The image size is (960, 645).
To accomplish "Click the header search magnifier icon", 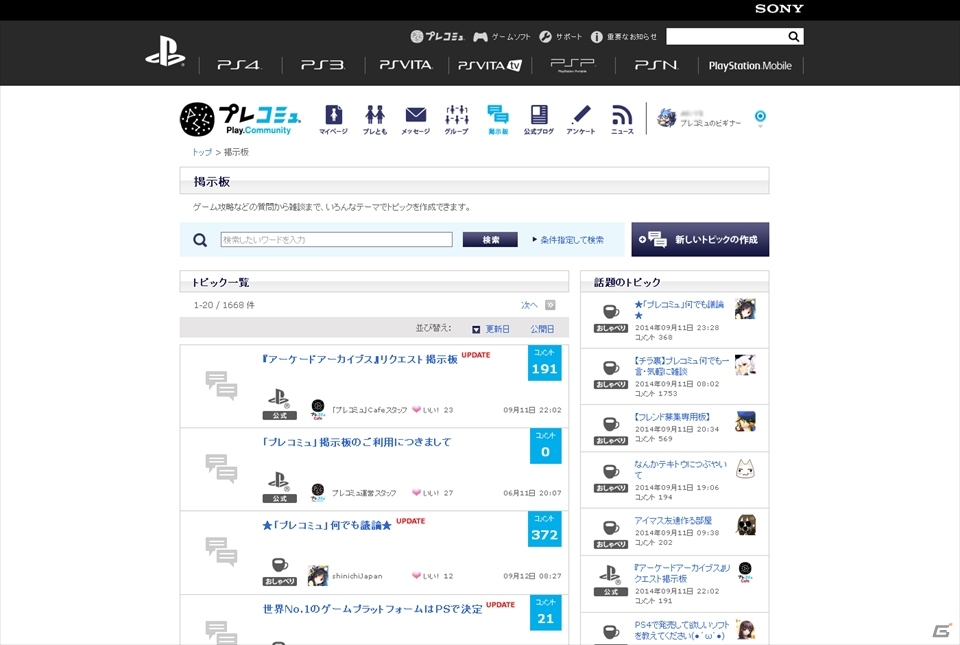I will (794, 37).
